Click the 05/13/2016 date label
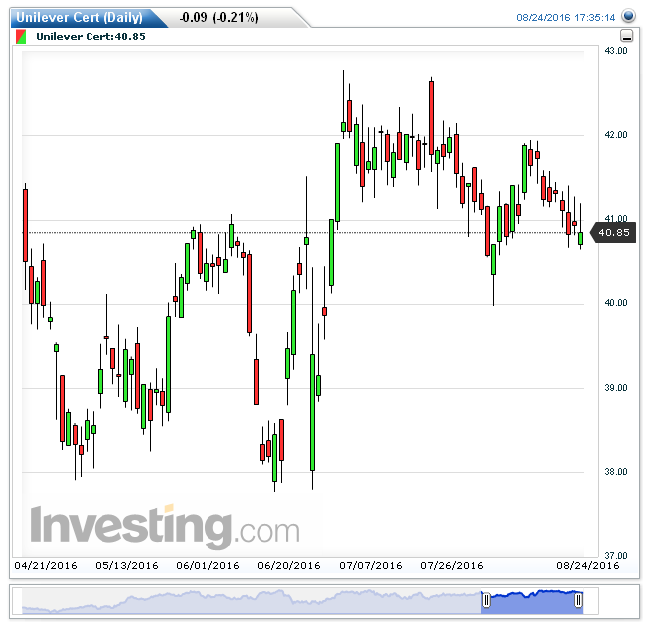650x627 pixels. pos(127,566)
